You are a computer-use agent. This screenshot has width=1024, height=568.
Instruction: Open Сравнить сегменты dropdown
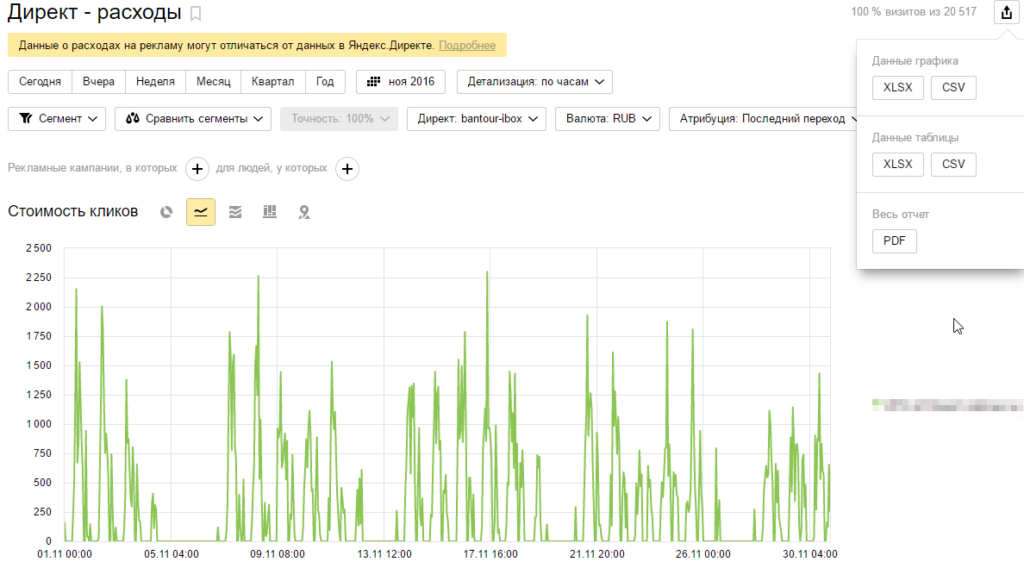[x=193, y=119]
